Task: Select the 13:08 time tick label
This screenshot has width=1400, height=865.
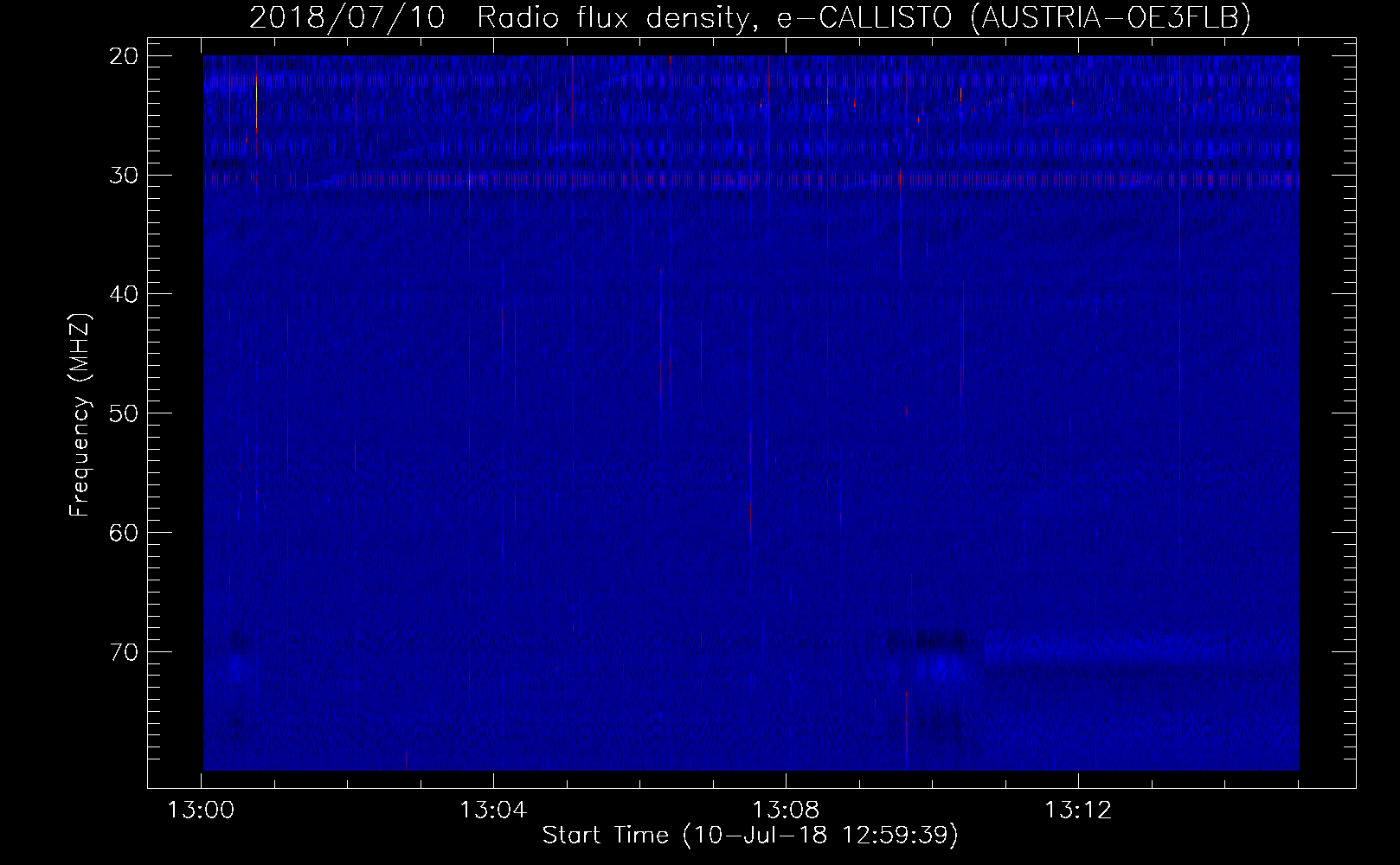Action: [x=786, y=811]
